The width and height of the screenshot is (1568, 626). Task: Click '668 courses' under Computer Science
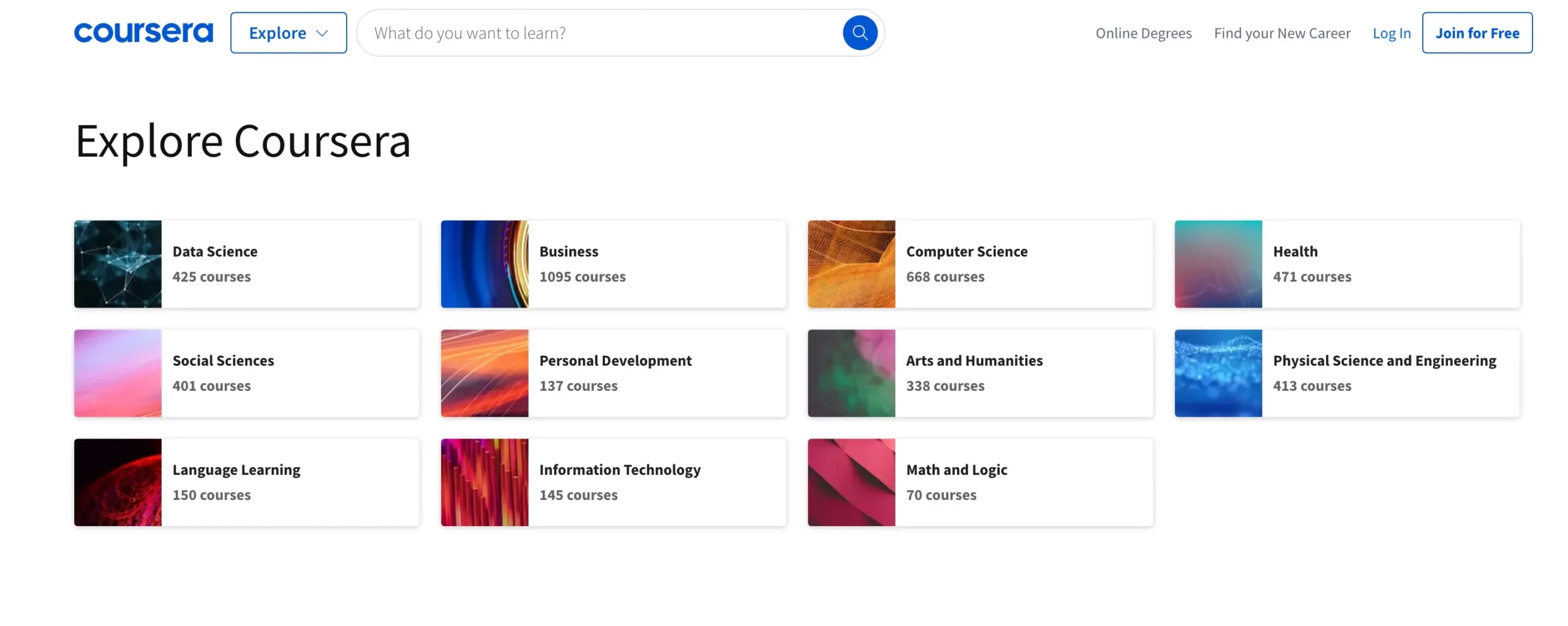click(944, 276)
